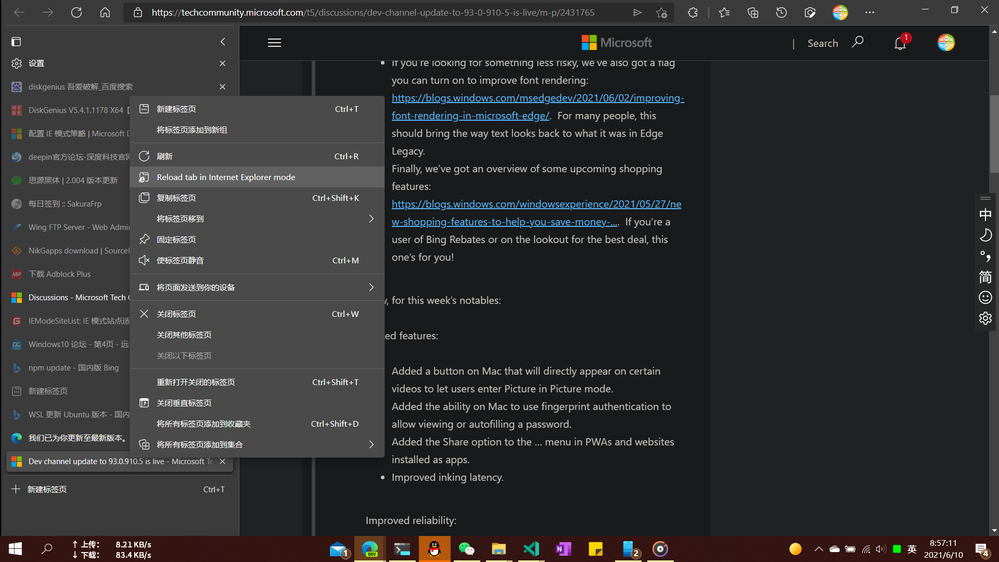Viewport: 999px width, 562px height.
Task: Expand 将所有标签页添加到集合 submenu
Action: [257, 445]
